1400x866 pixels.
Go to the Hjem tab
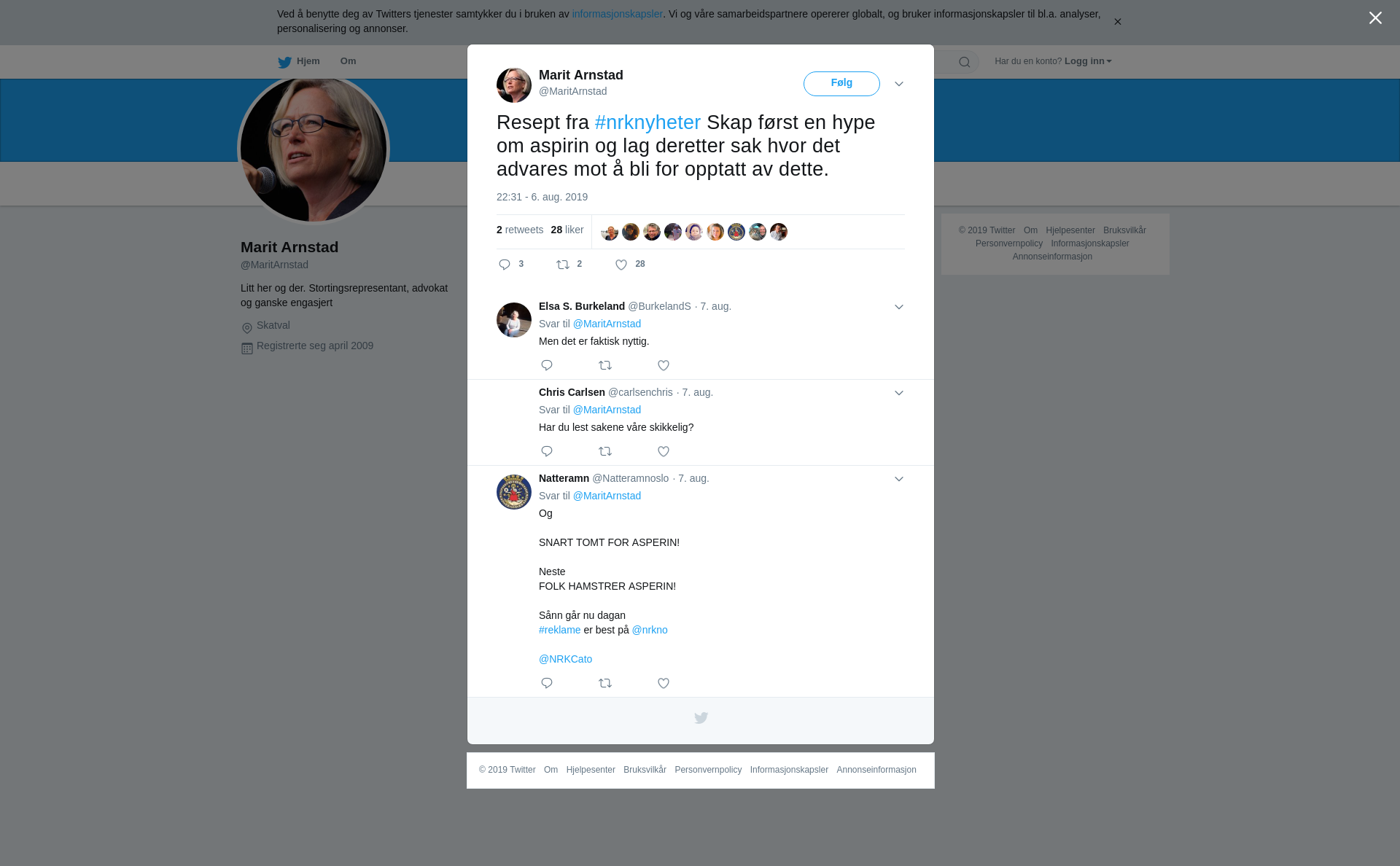(299, 62)
